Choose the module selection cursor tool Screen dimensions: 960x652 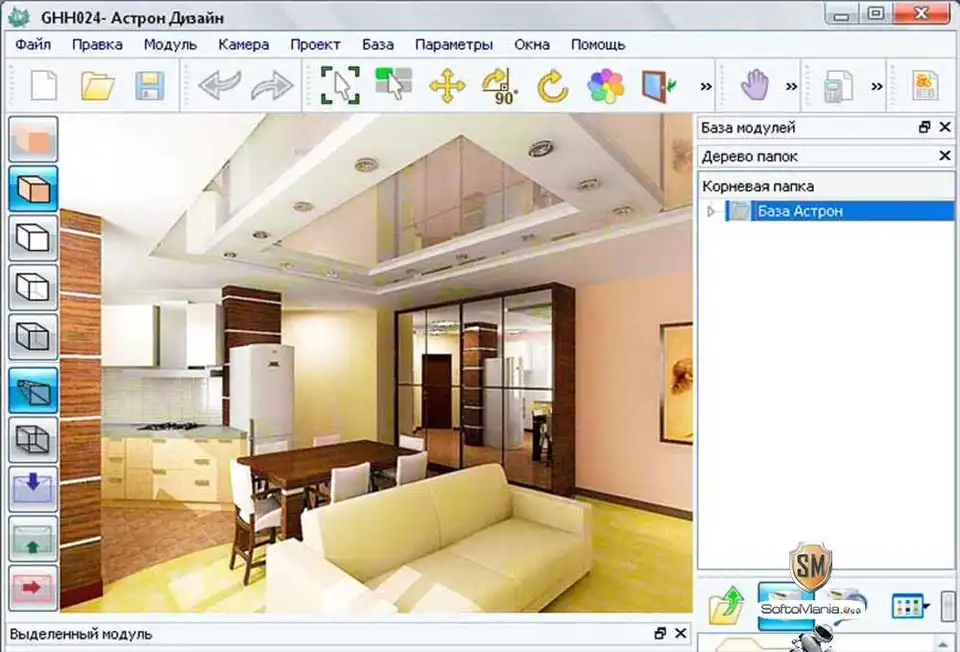393,84
